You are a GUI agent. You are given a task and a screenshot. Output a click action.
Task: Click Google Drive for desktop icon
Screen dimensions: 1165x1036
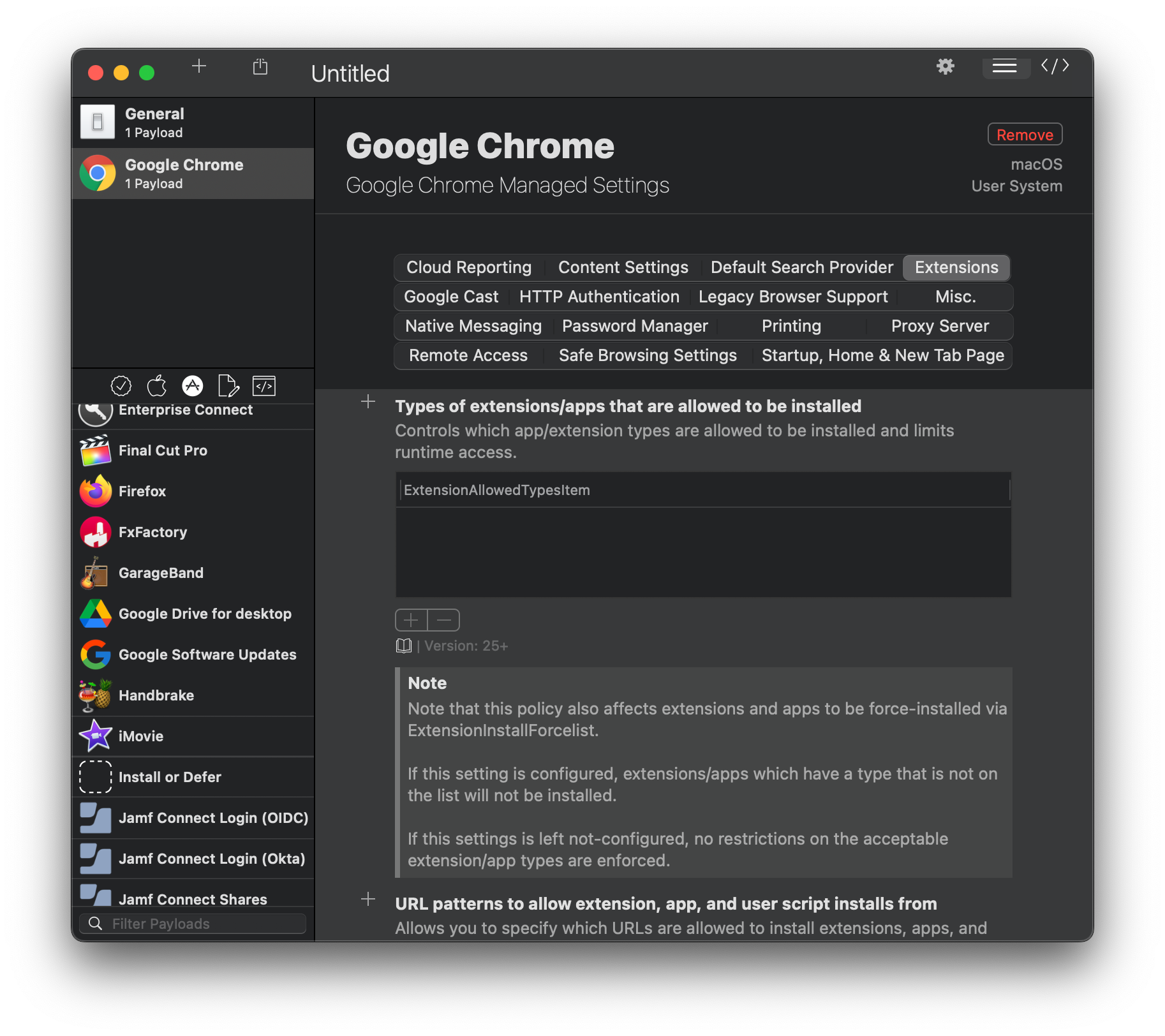point(96,614)
